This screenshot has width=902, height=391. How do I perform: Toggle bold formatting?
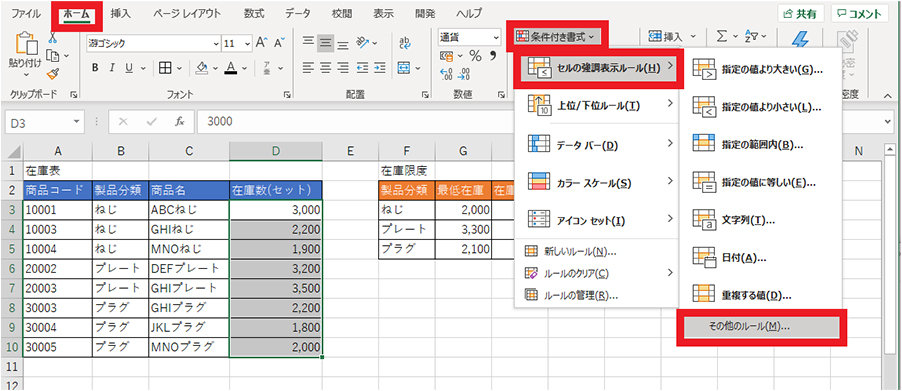95,68
